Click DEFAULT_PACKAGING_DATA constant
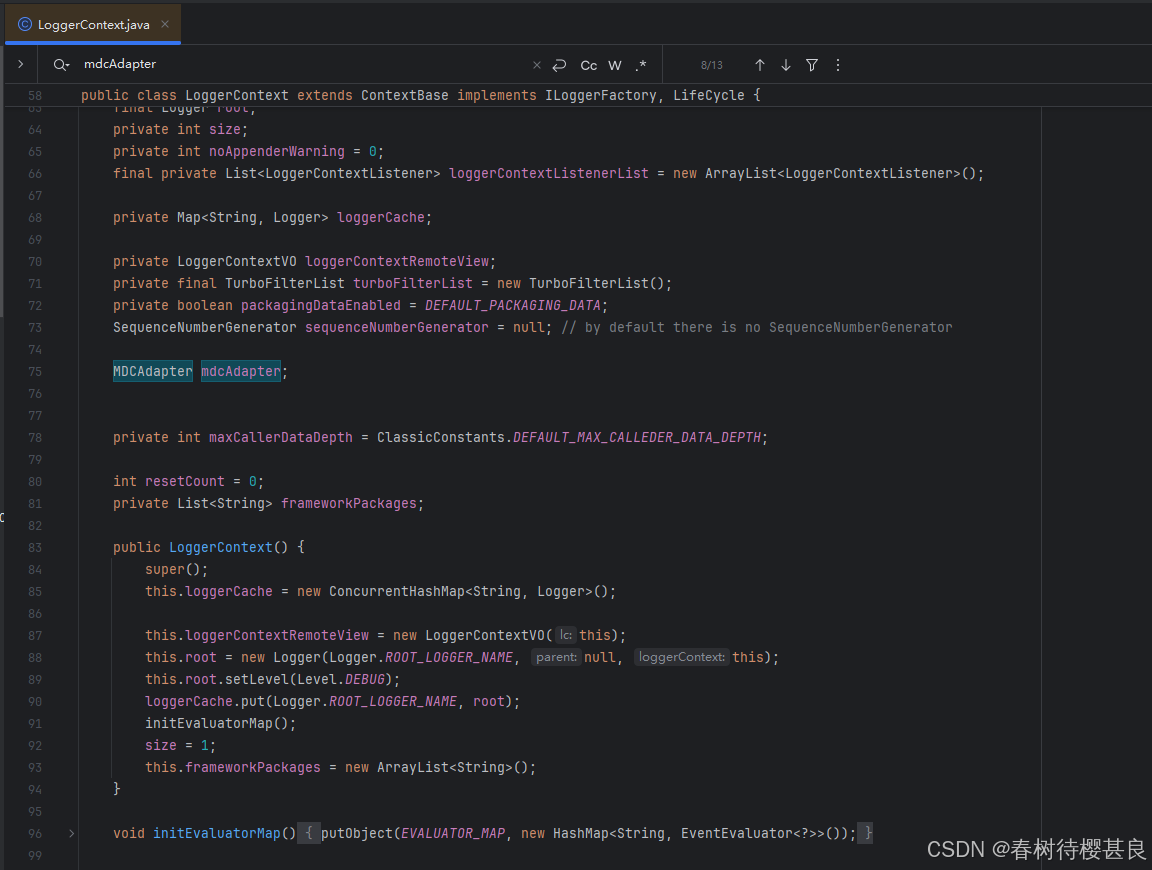Image resolution: width=1152 pixels, height=870 pixels. (x=513, y=306)
